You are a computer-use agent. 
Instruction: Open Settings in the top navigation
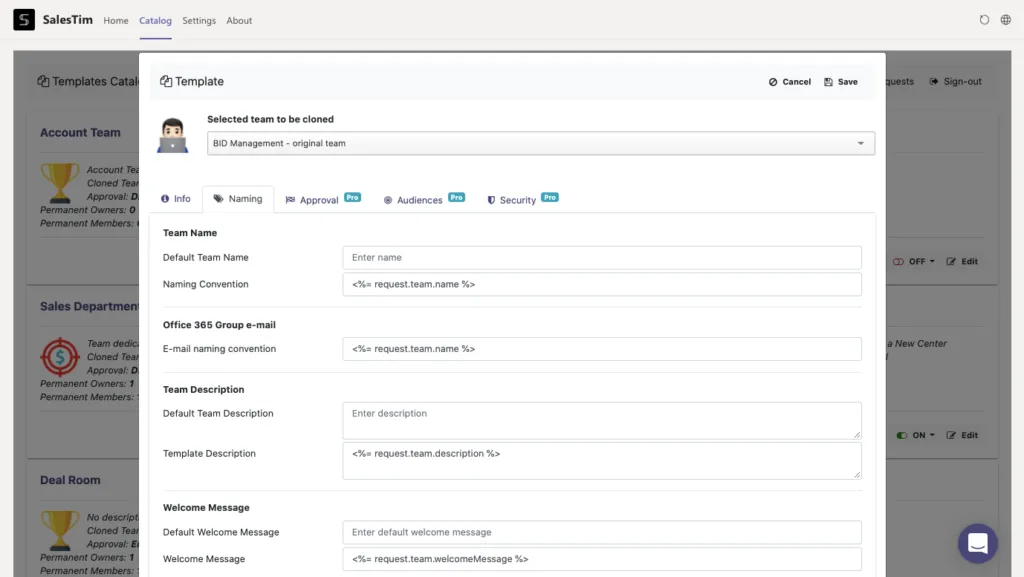tap(199, 20)
